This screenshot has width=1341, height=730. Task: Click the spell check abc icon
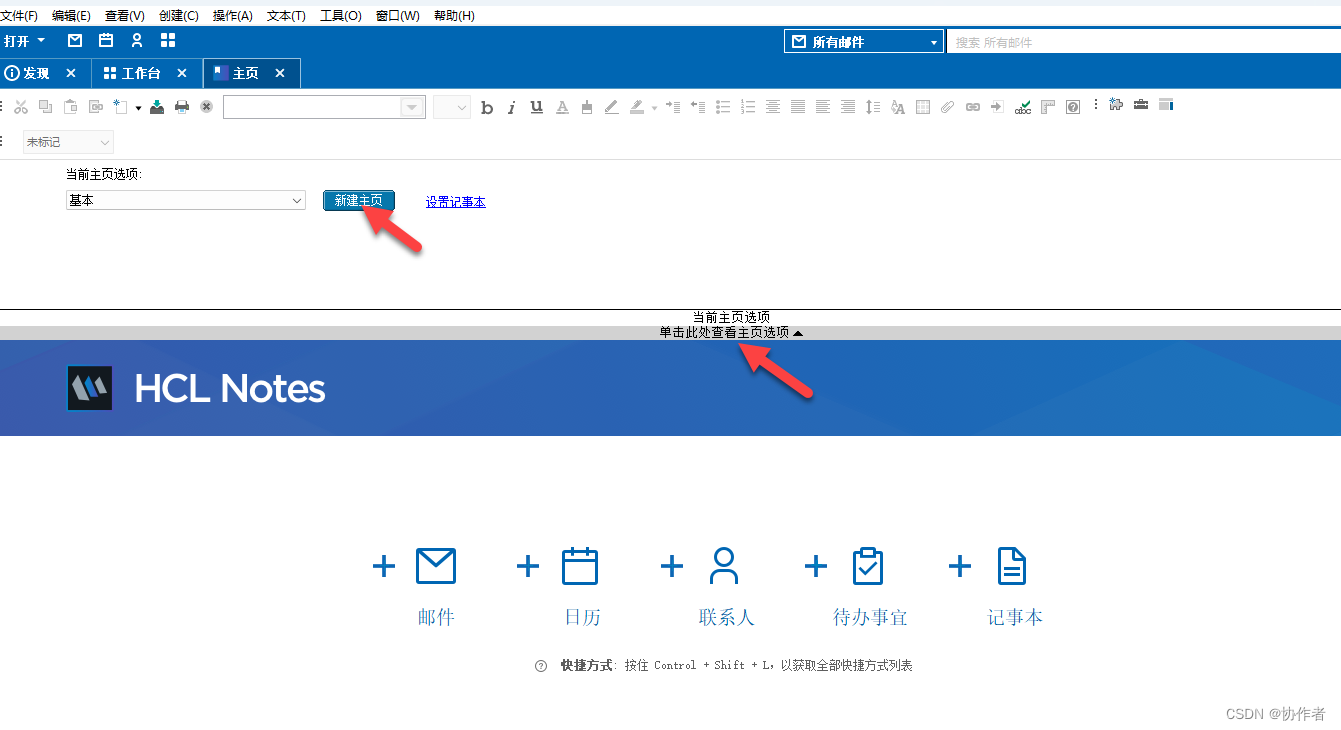(x=1023, y=107)
